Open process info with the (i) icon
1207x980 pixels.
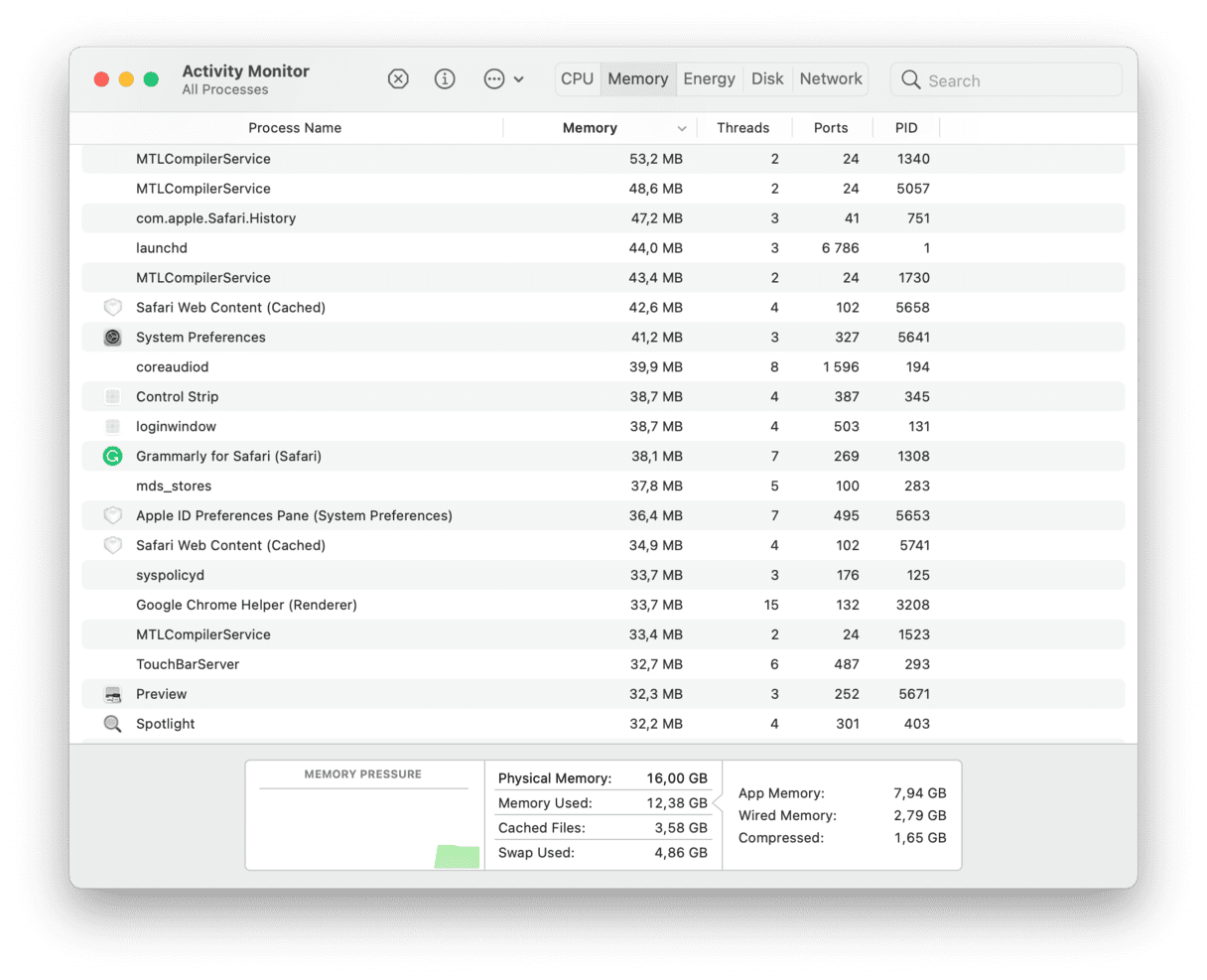click(x=445, y=79)
